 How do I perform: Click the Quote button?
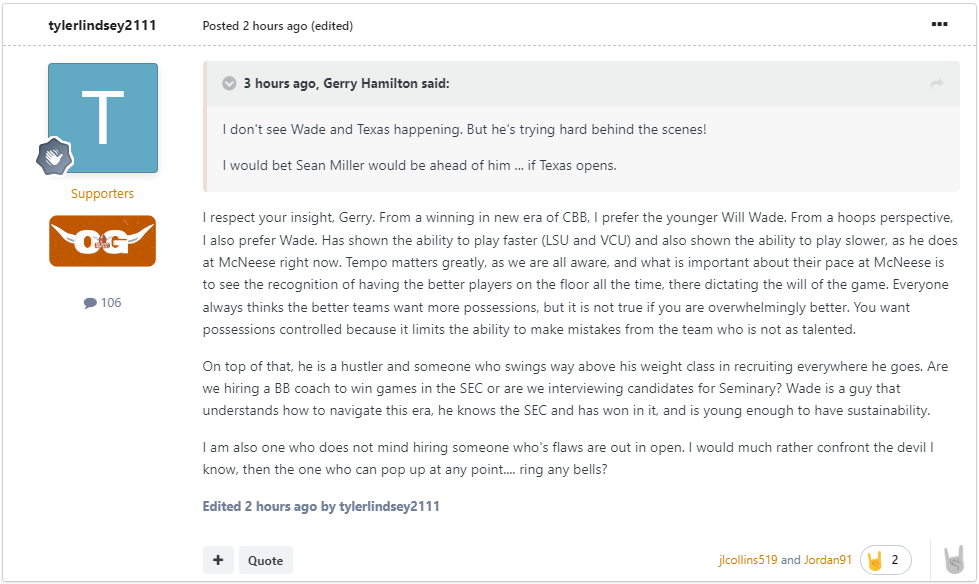point(265,560)
